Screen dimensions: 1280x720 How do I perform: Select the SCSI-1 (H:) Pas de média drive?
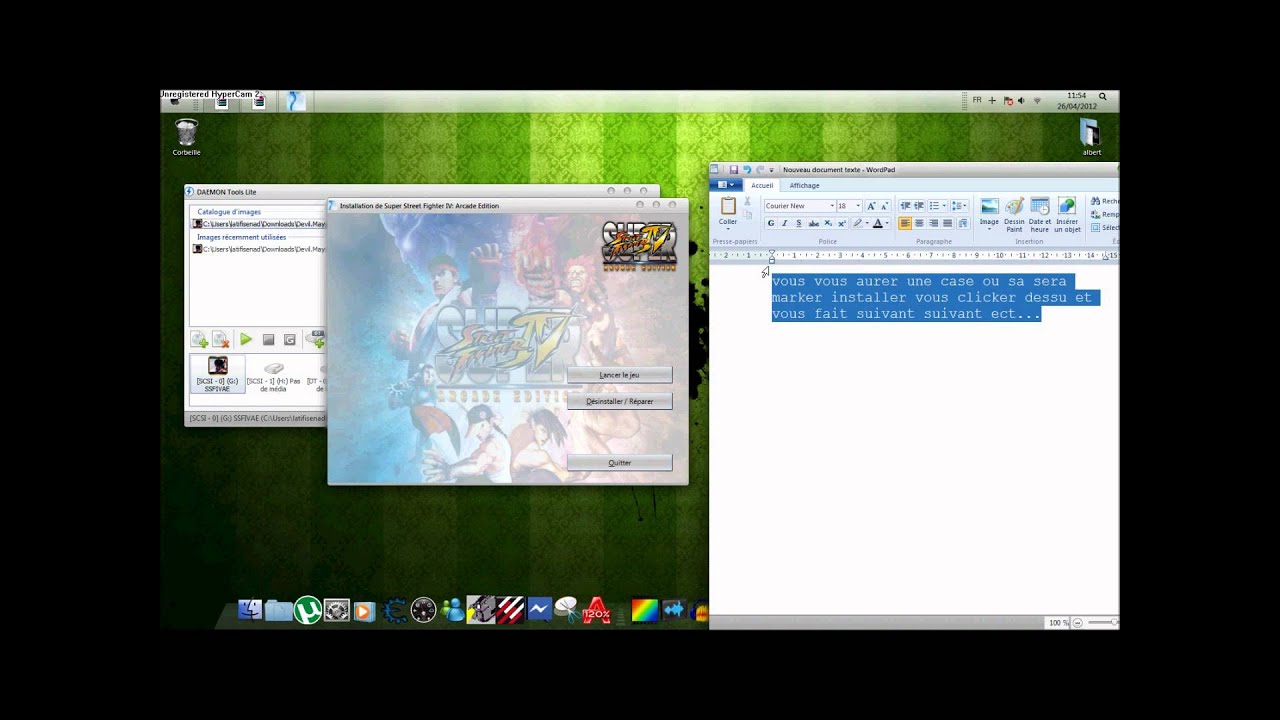273,377
